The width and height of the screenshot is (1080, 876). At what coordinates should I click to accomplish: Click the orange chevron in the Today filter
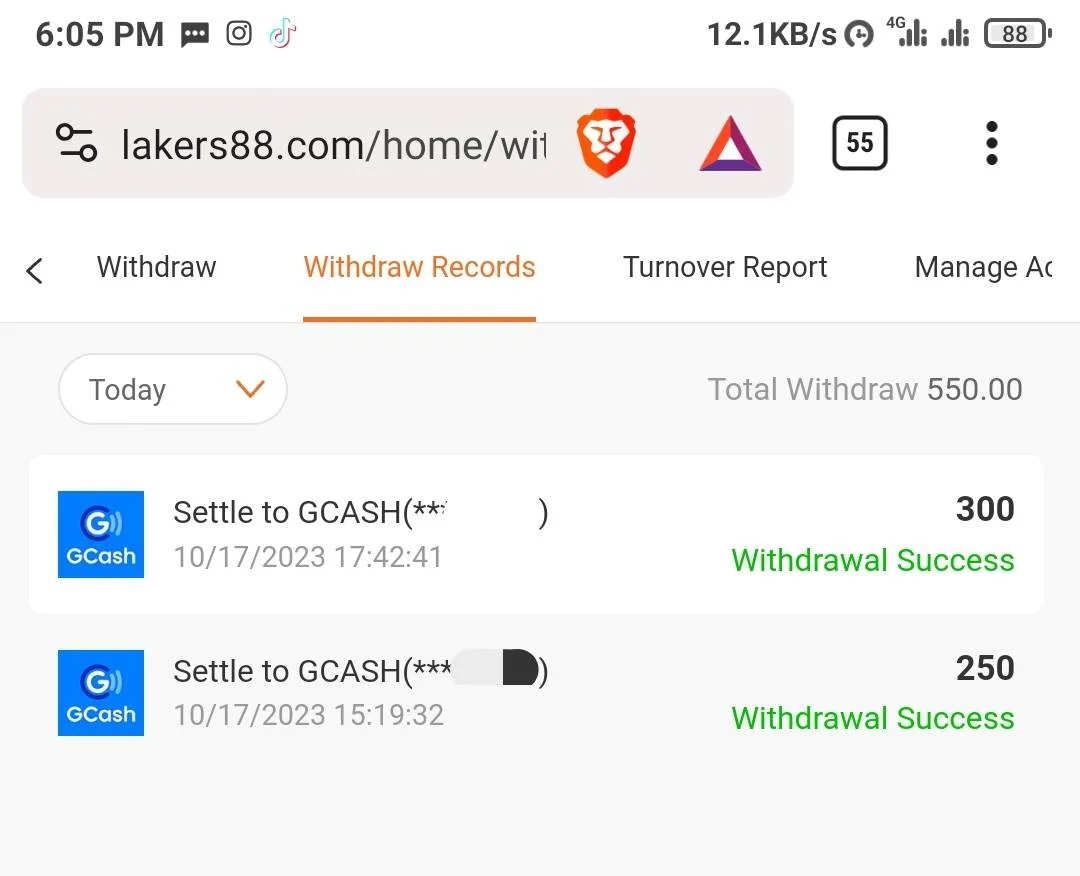pos(250,389)
